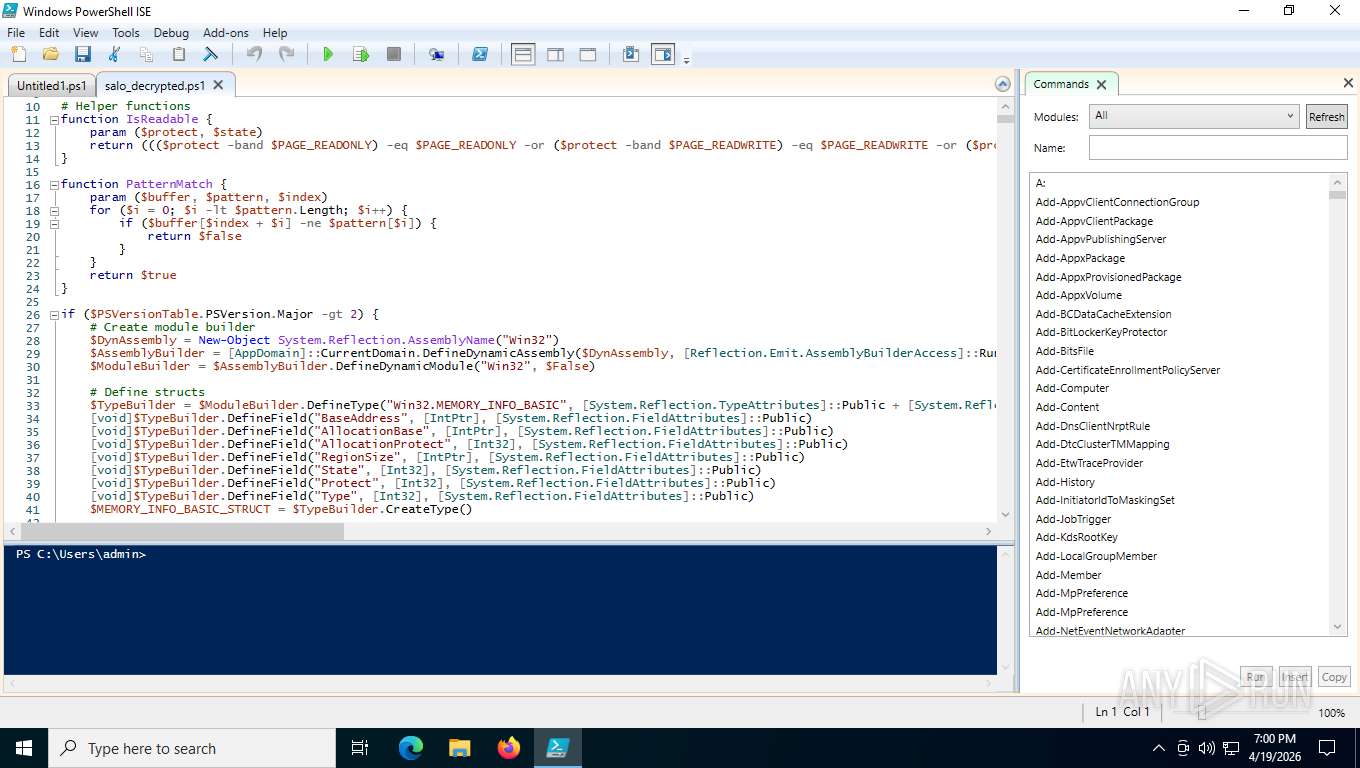Open the Help menu
Viewport: 1360px width, 768px height.
[x=275, y=33]
